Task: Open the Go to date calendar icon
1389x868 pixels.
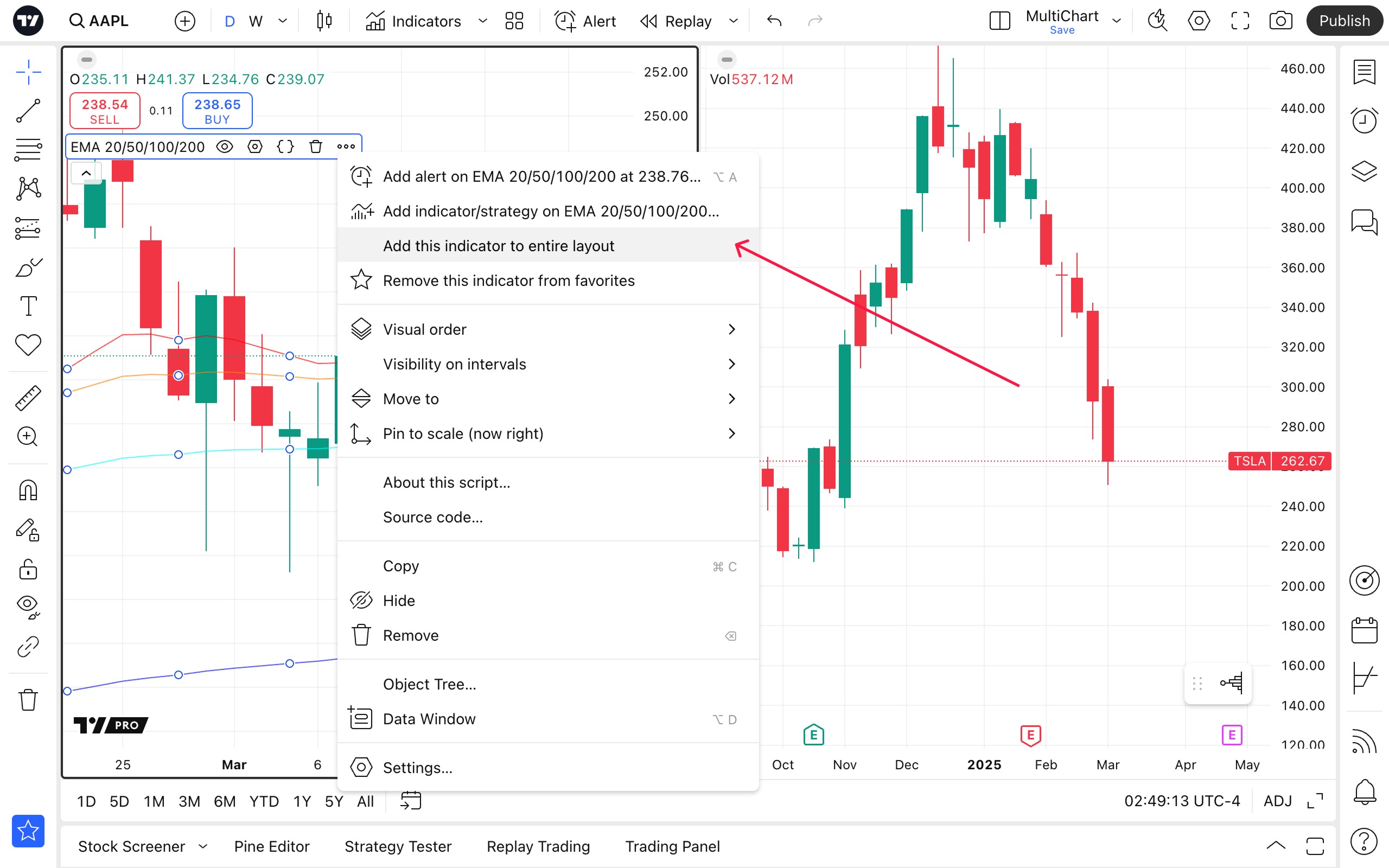Action: [x=411, y=801]
